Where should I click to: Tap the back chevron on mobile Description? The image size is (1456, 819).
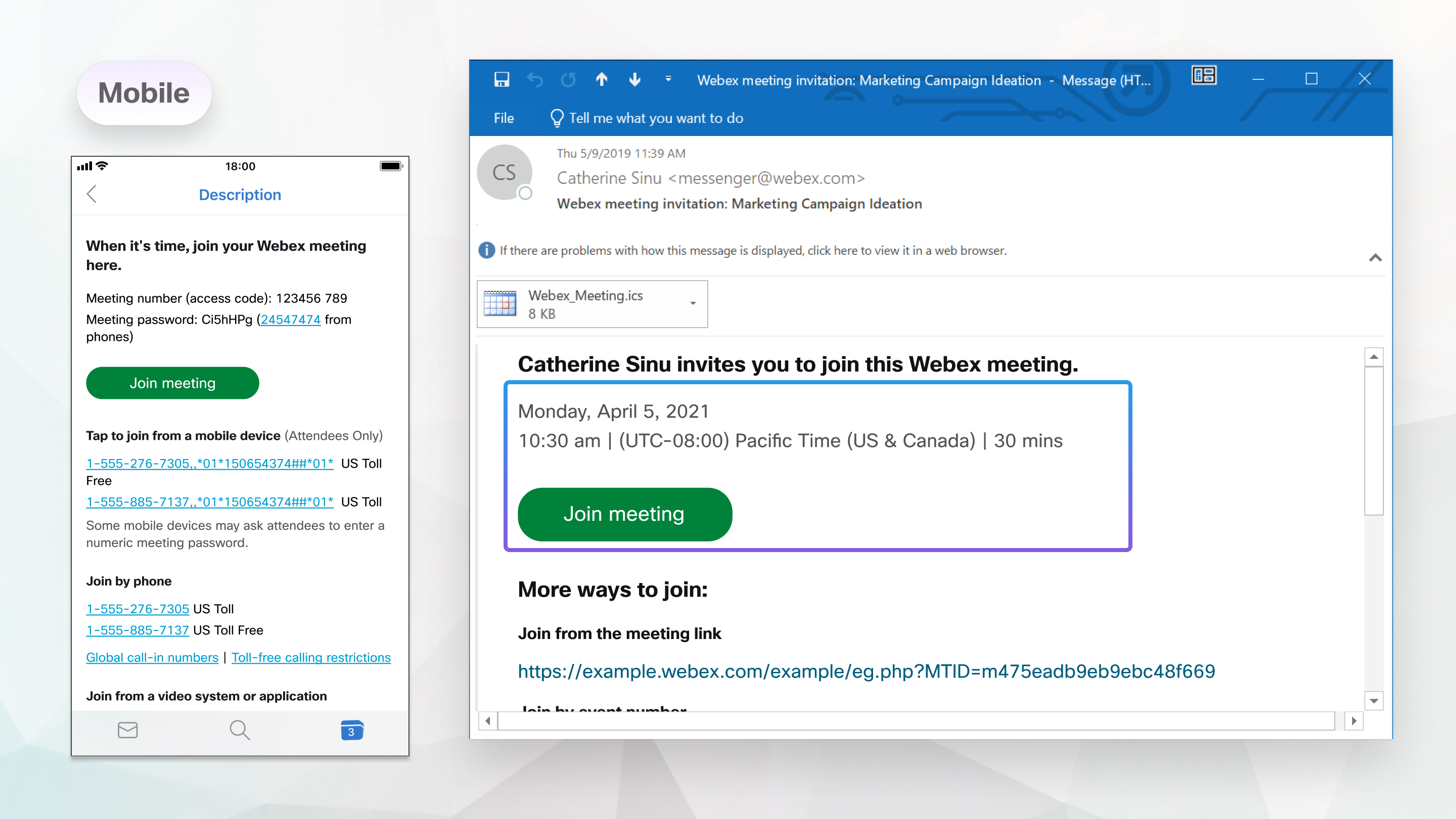pos(92,194)
